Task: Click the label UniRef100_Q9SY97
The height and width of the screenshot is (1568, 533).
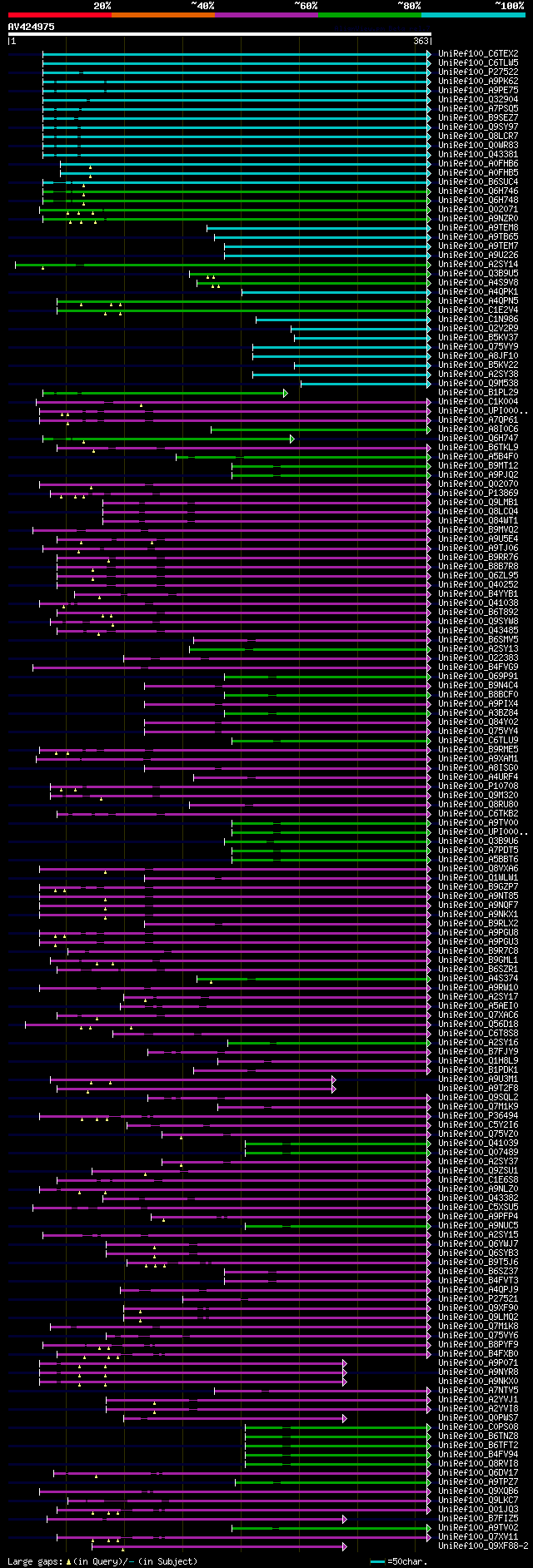Action: click(x=478, y=127)
